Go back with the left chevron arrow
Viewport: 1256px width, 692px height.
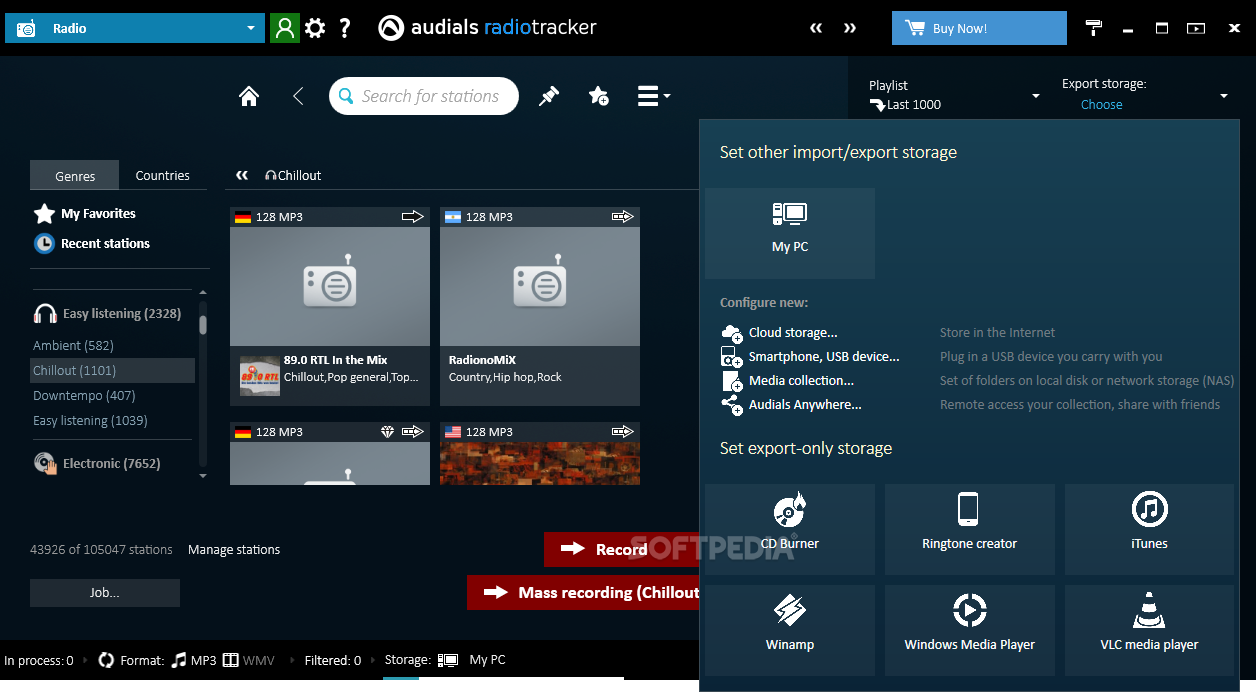297,96
